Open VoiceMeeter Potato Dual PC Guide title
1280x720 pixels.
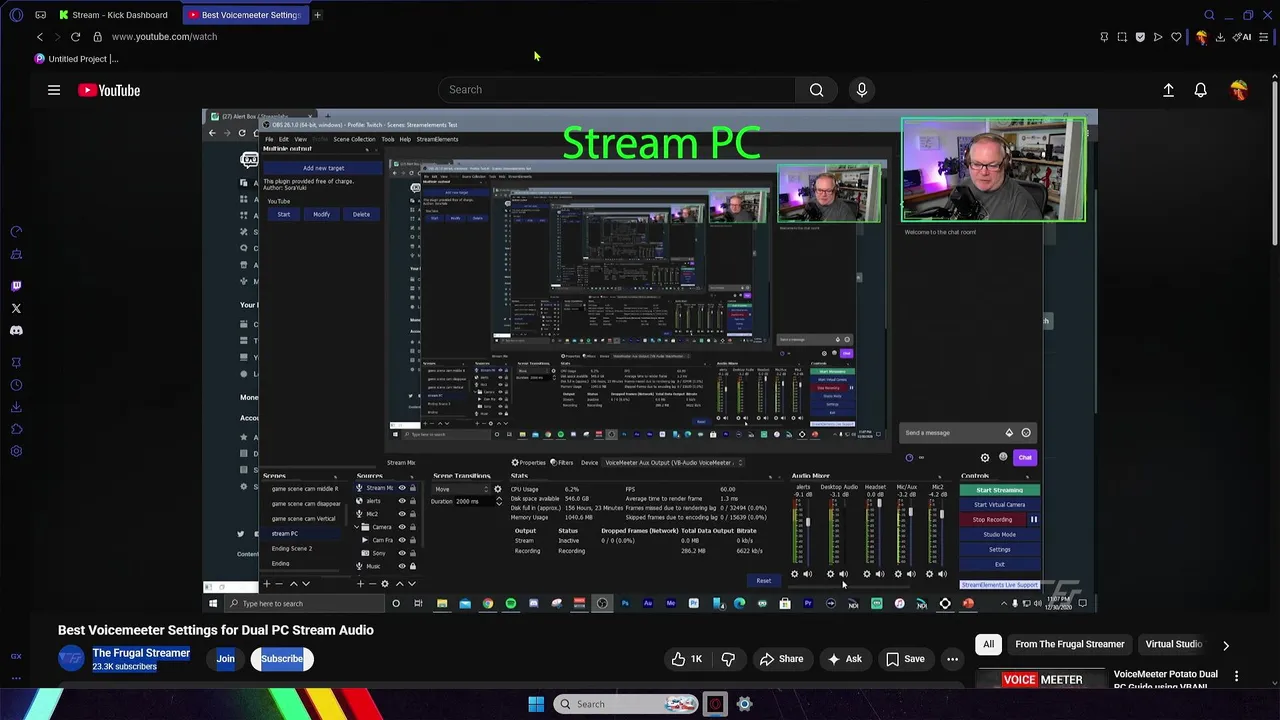coord(1166,680)
